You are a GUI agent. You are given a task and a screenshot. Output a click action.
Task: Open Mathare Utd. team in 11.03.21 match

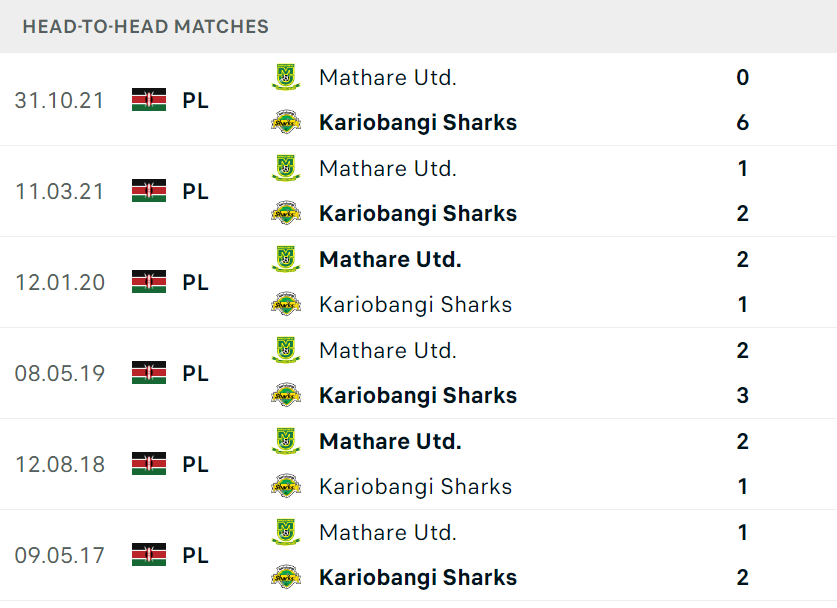click(388, 169)
